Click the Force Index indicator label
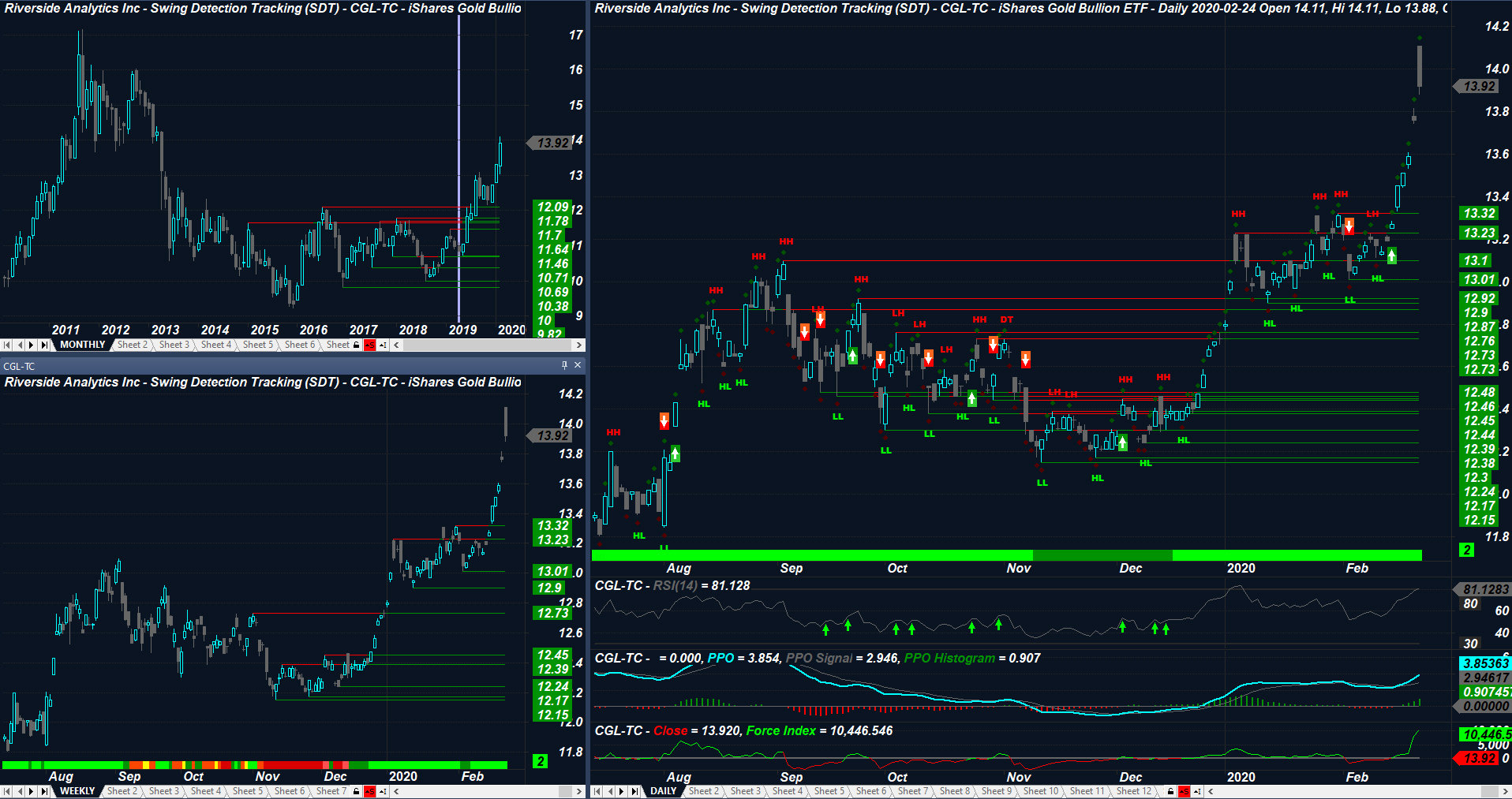The image size is (1512, 799). [x=780, y=730]
